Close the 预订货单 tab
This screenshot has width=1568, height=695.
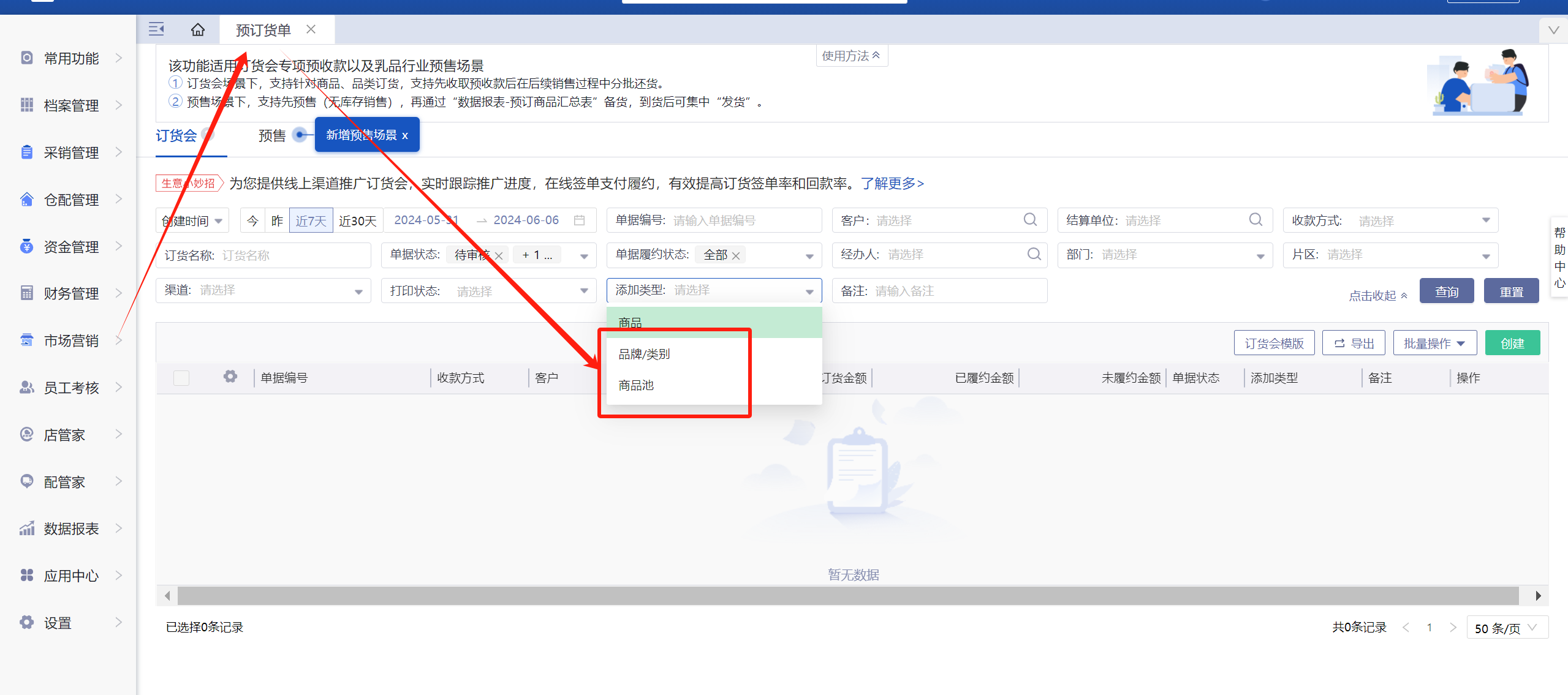[x=311, y=29]
